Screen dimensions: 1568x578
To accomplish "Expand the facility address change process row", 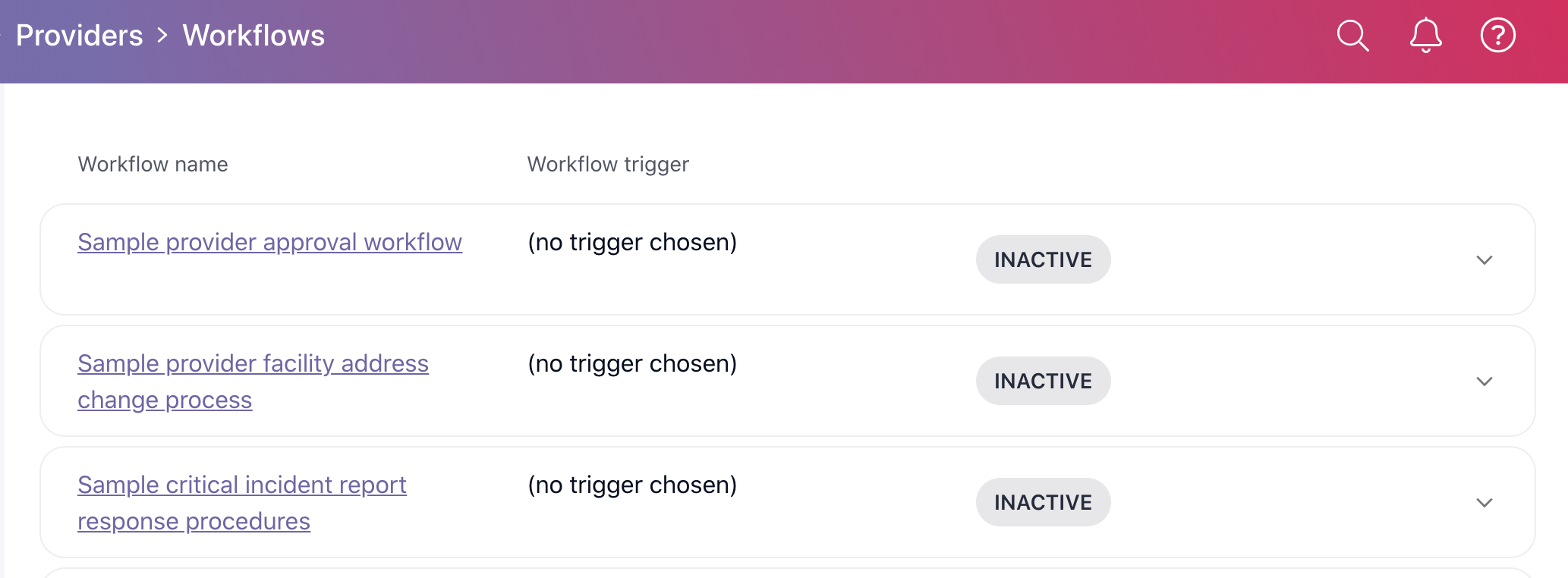I will pos(1484,382).
